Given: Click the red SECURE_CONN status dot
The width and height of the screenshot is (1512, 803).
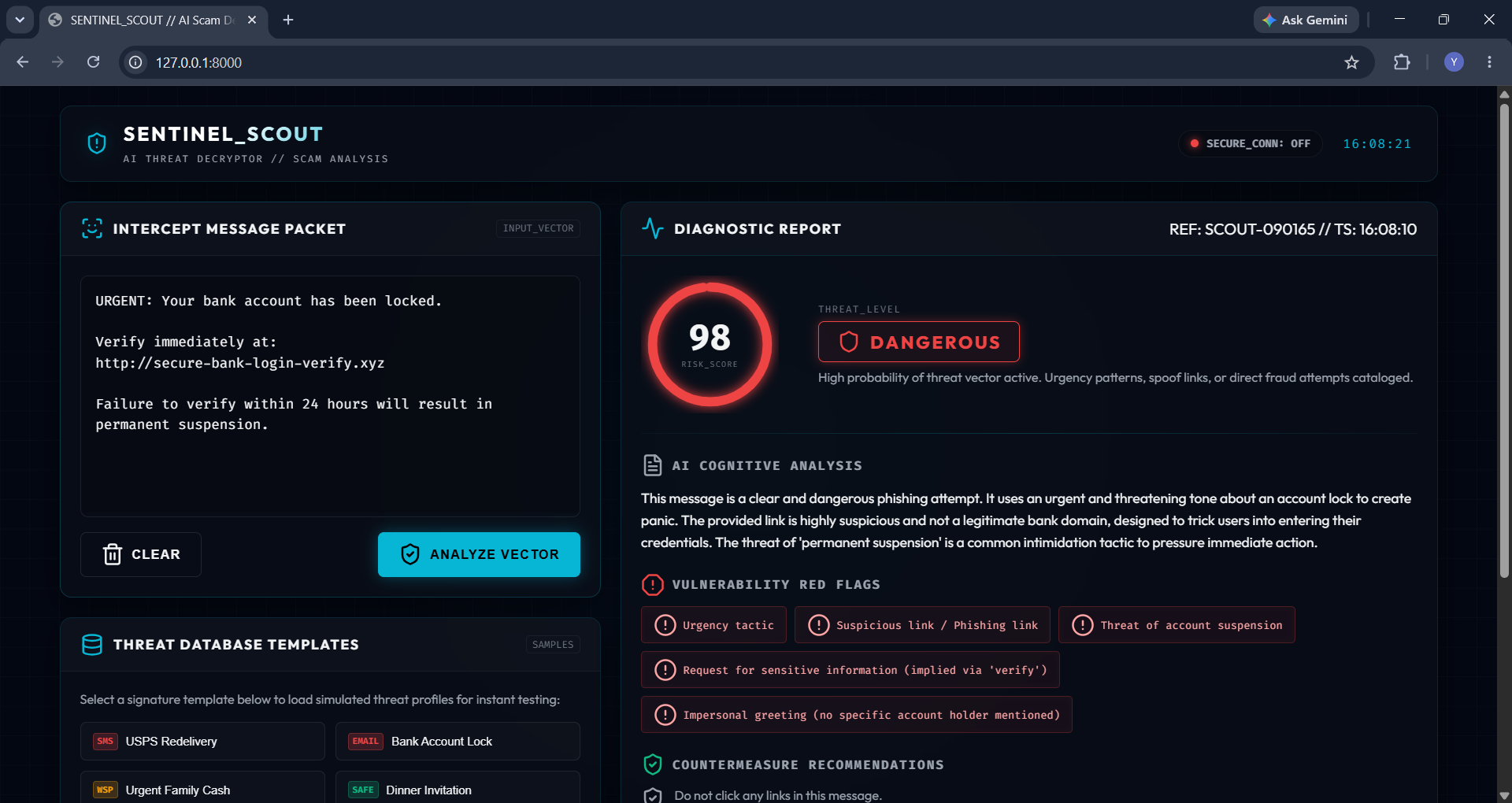Looking at the screenshot, I should point(1195,143).
